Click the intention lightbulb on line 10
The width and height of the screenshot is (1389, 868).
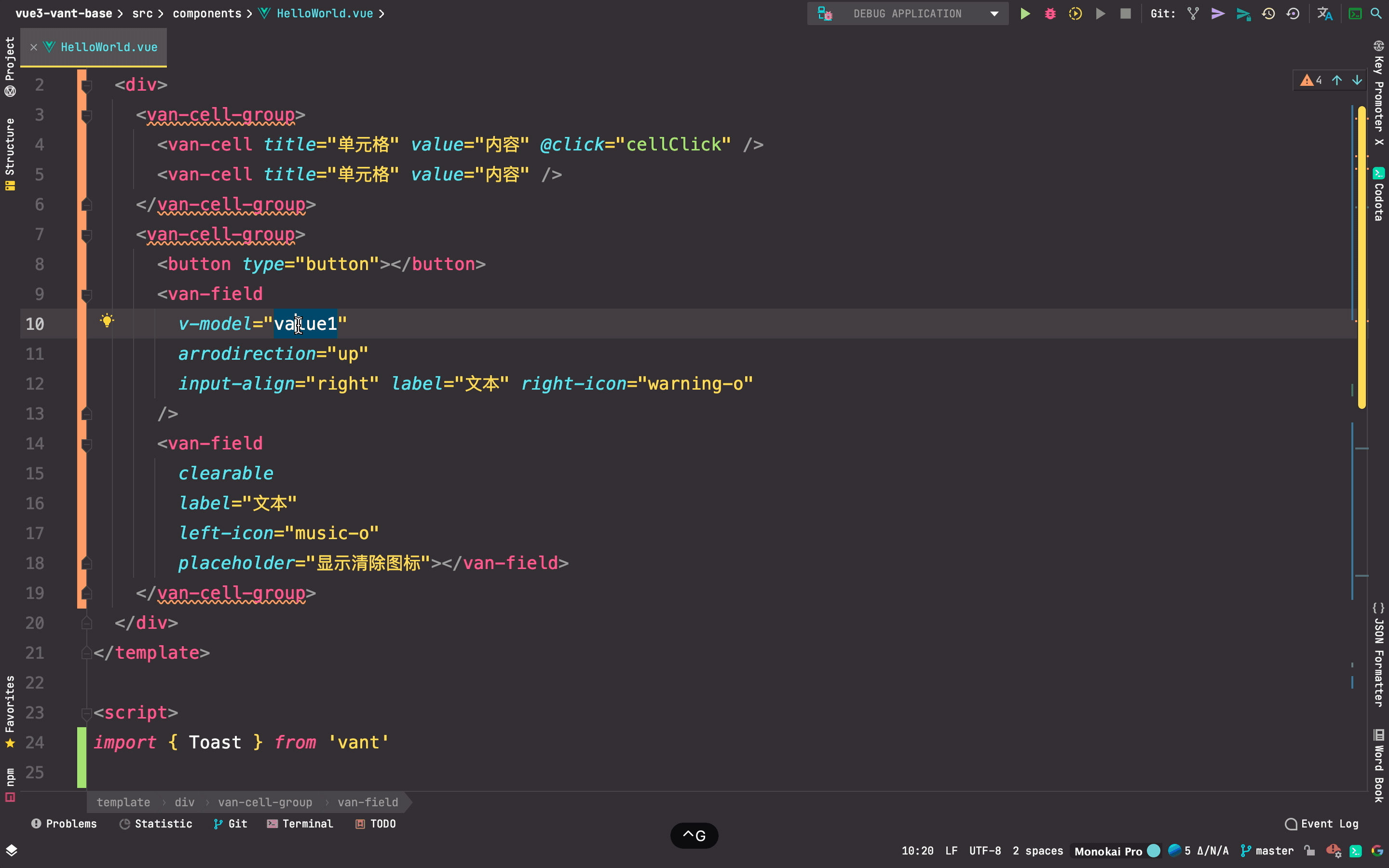[x=107, y=320]
